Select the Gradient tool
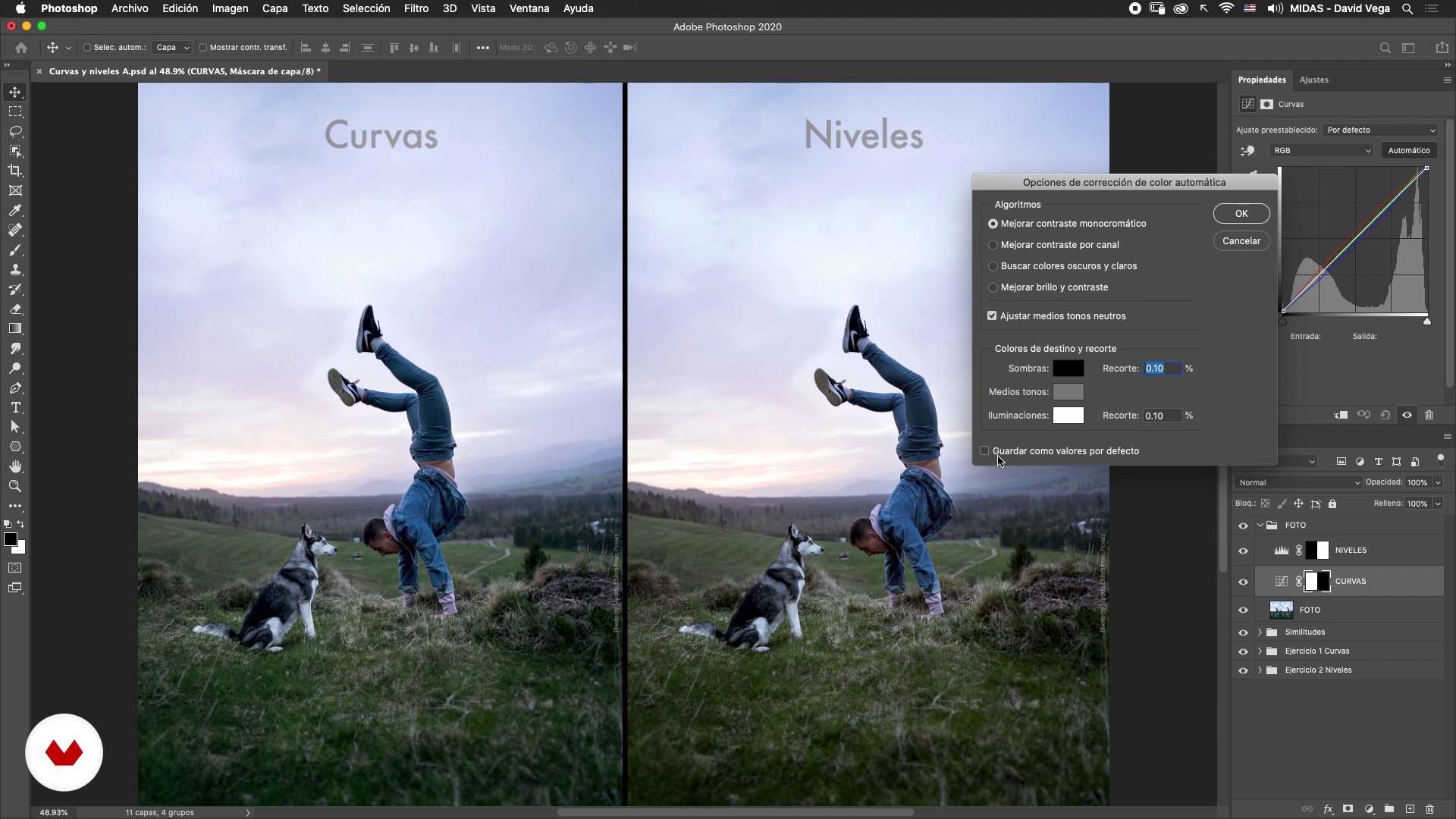The height and width of the screenshot is (819, 1456). (x=15, y=328)
